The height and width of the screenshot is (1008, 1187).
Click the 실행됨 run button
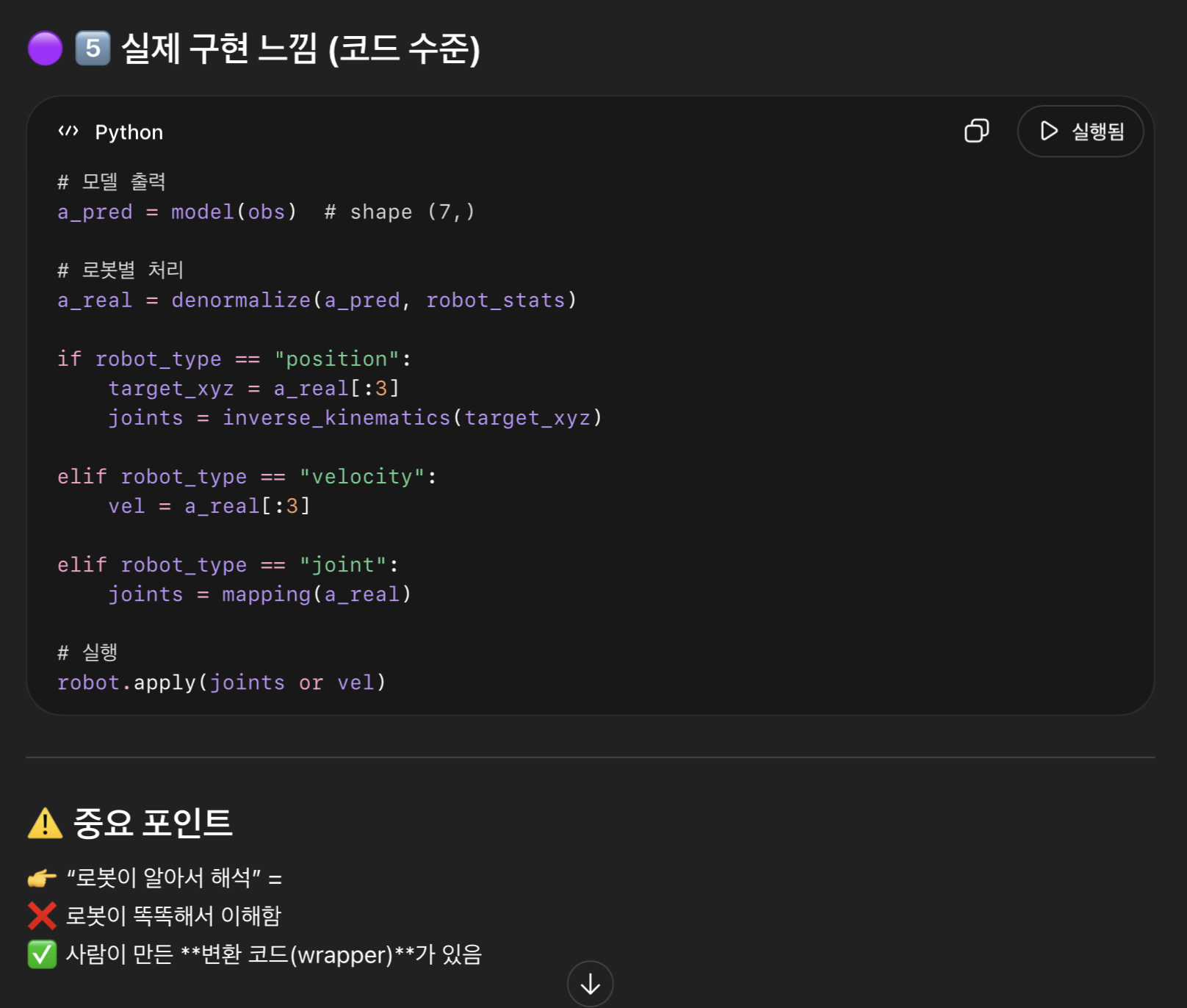pyautogui.click(x=1080, y=132)
